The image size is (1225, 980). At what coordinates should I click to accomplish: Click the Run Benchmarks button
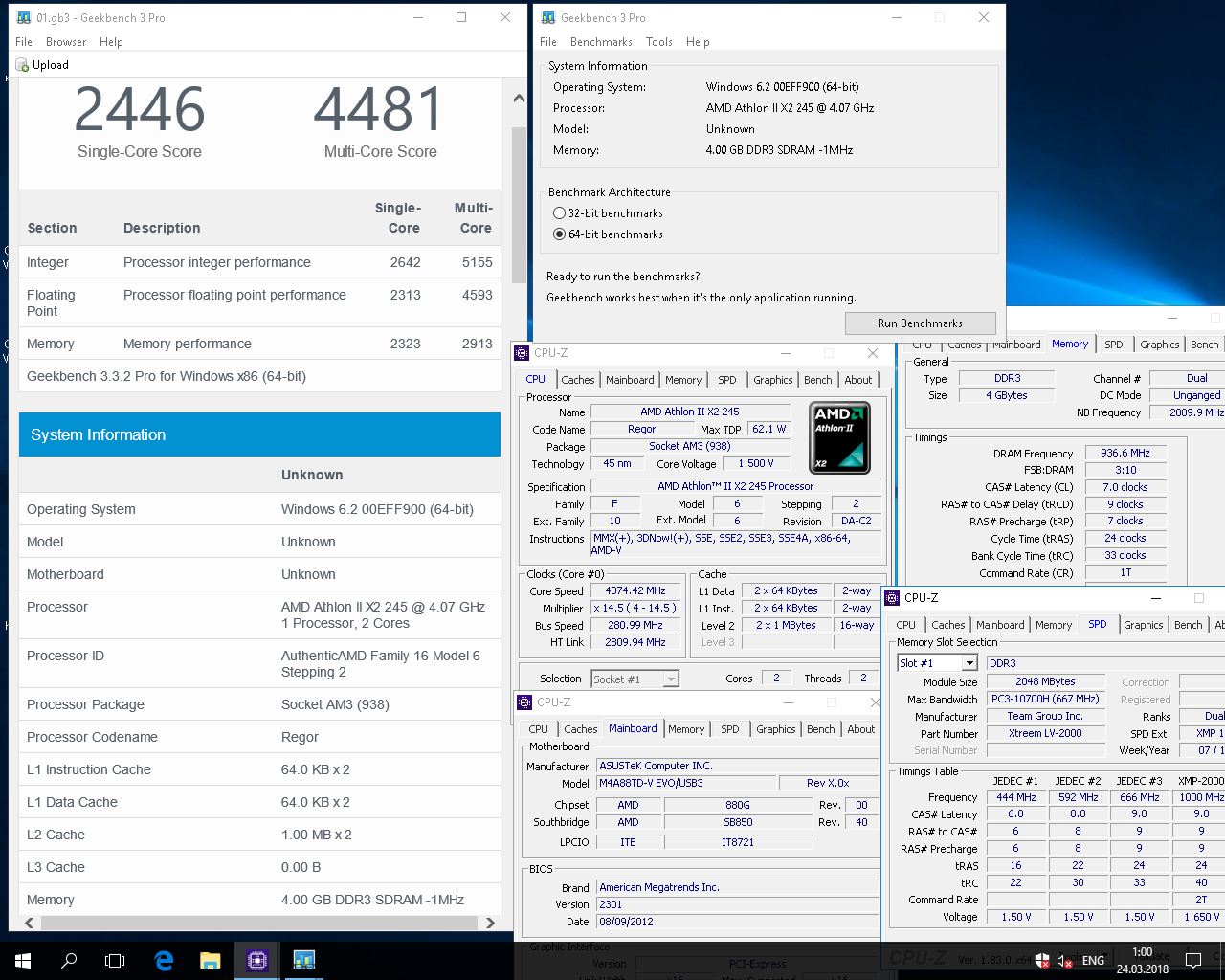[x=921, y=323]
